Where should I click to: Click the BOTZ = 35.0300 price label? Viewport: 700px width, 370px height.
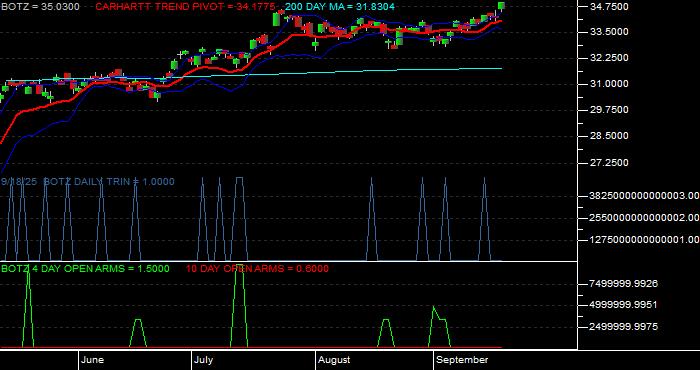coord(40,7)
